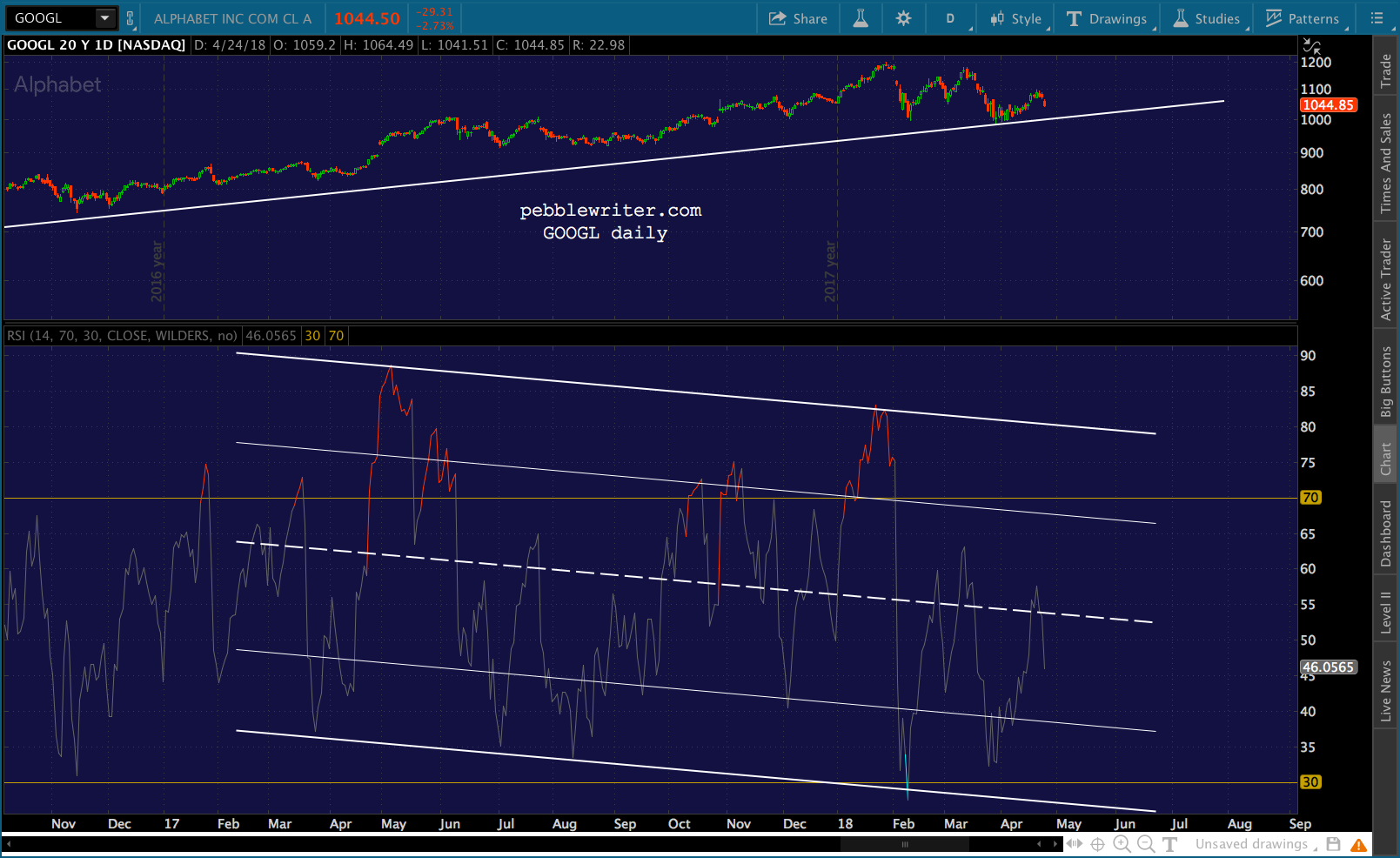Image resolution: width=1400 pixels, height=858 pixels.
Task: Click the save drawings disk icon
Action: coord(1334,844)
